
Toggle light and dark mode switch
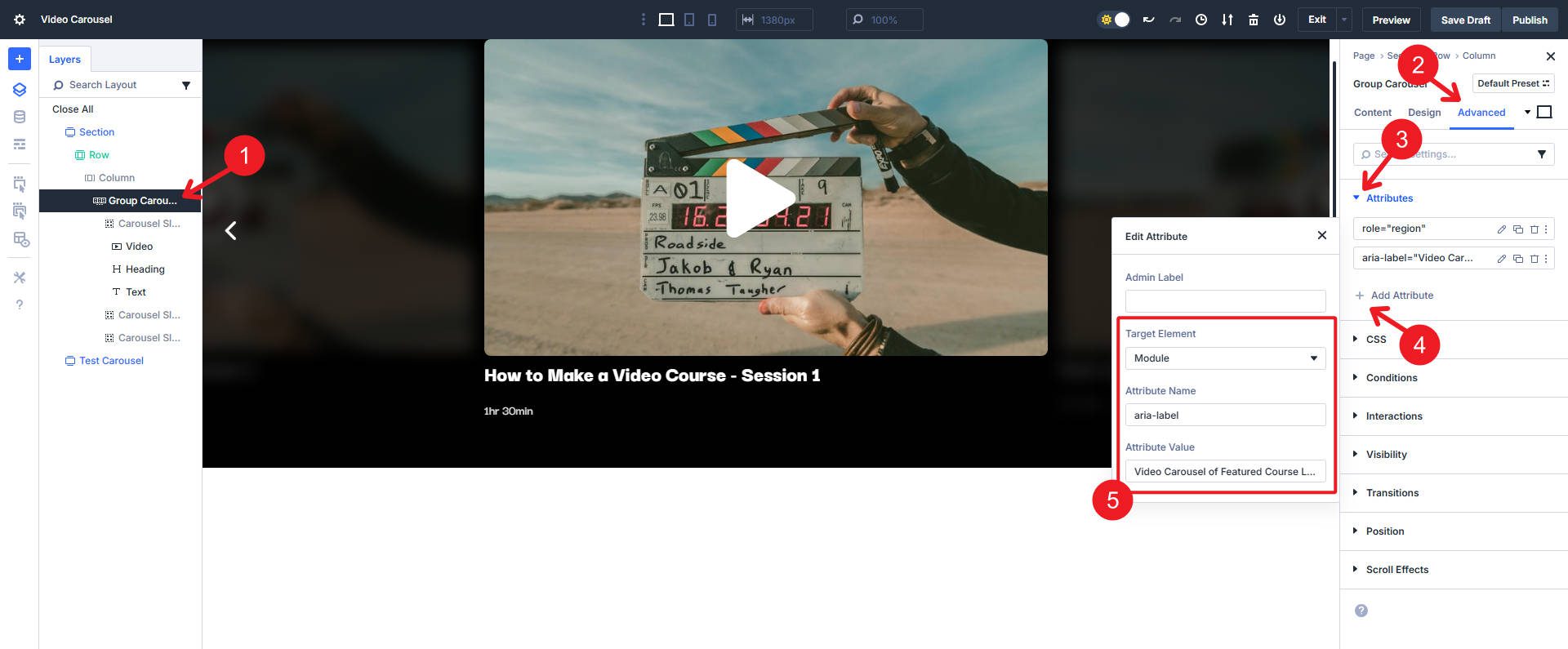1115,20
